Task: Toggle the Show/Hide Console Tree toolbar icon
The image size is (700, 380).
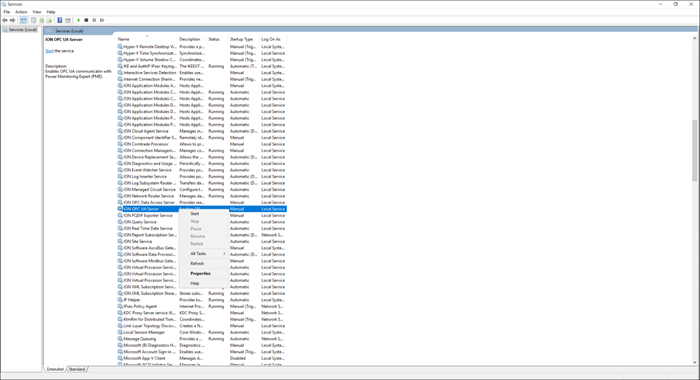Action: (x=24, y=20)
